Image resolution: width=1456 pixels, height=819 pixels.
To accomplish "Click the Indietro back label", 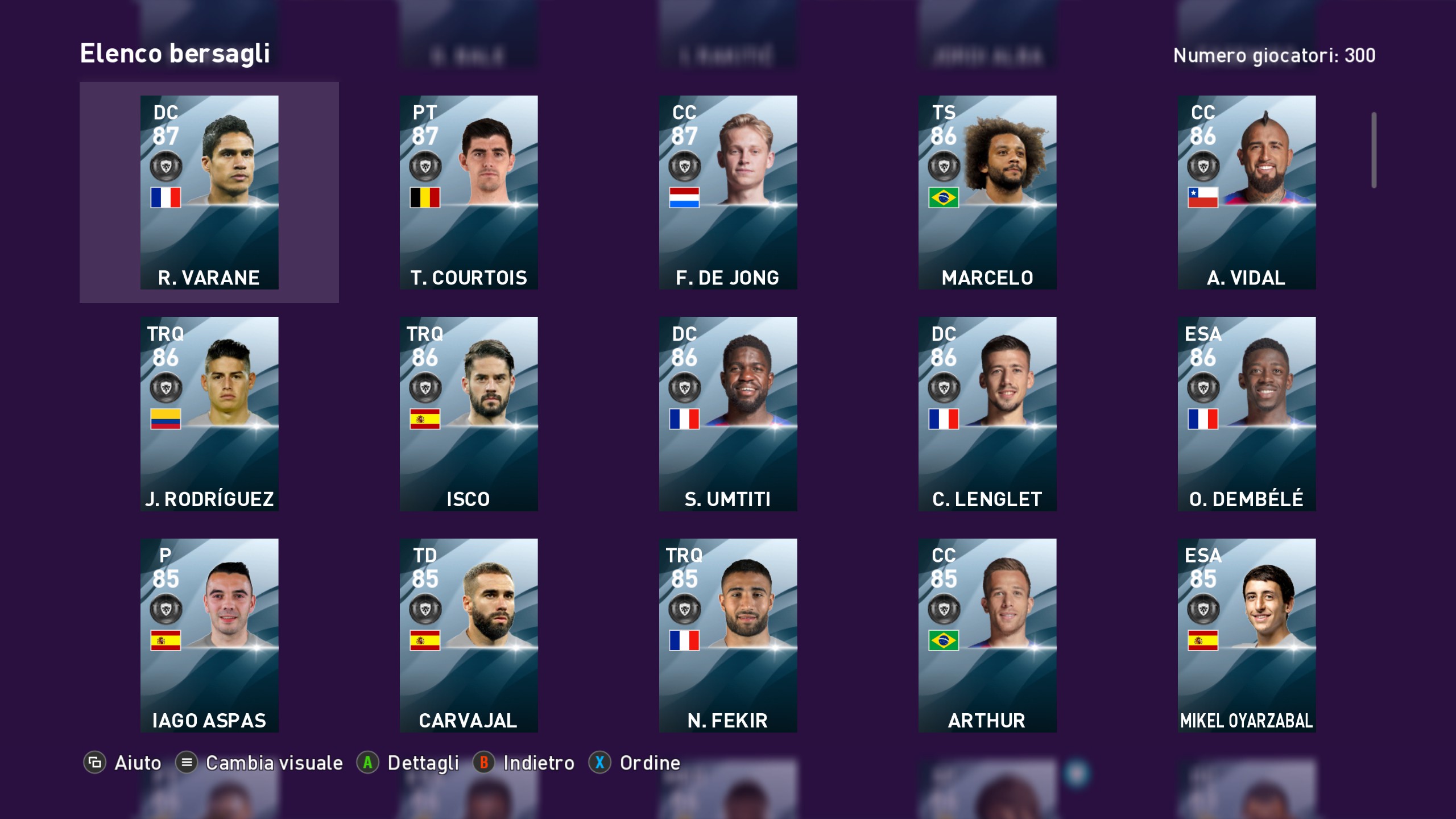I will 539,763.
